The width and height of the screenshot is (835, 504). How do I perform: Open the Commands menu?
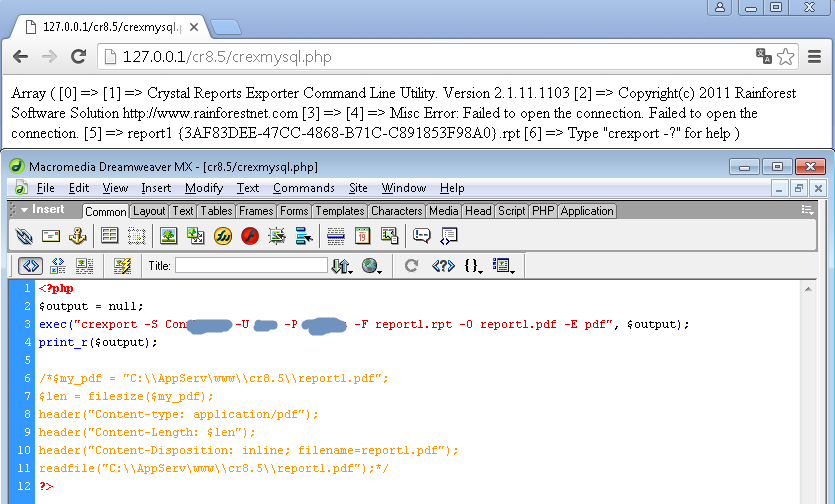304,188
